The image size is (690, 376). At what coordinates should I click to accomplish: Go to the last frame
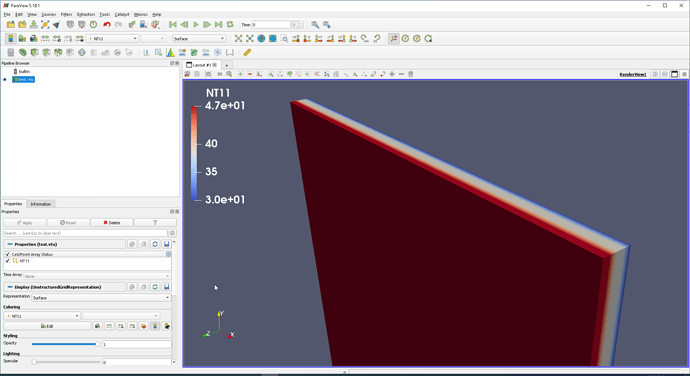click(219, 25)
